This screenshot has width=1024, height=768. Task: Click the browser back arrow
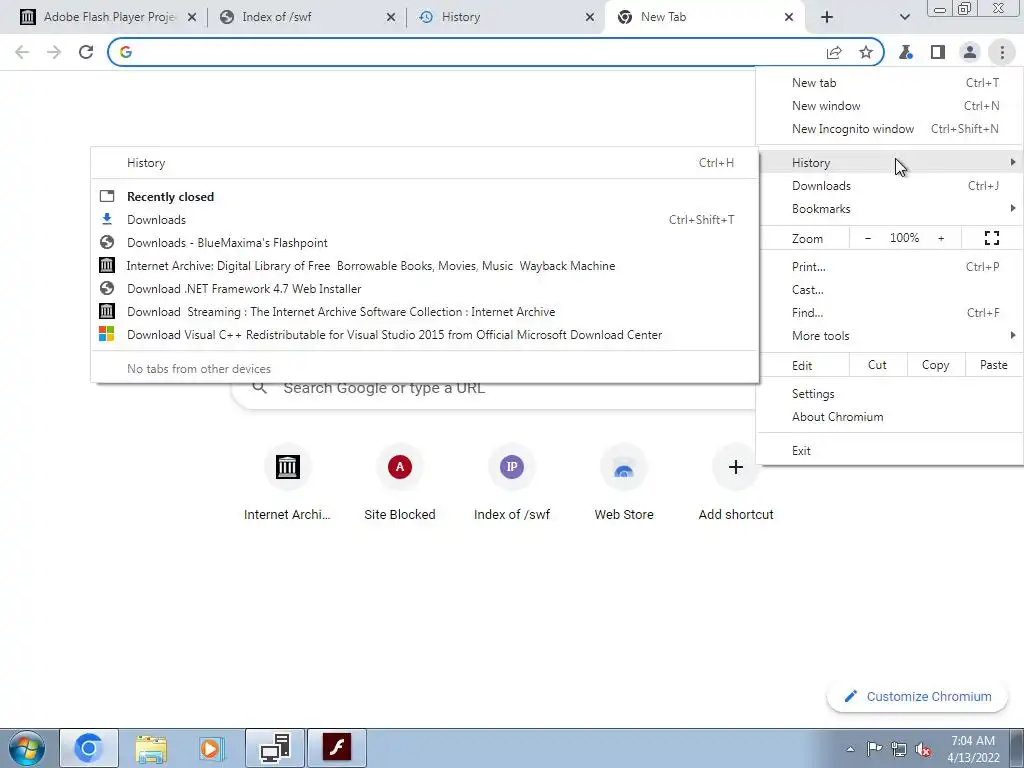[22, 52]
